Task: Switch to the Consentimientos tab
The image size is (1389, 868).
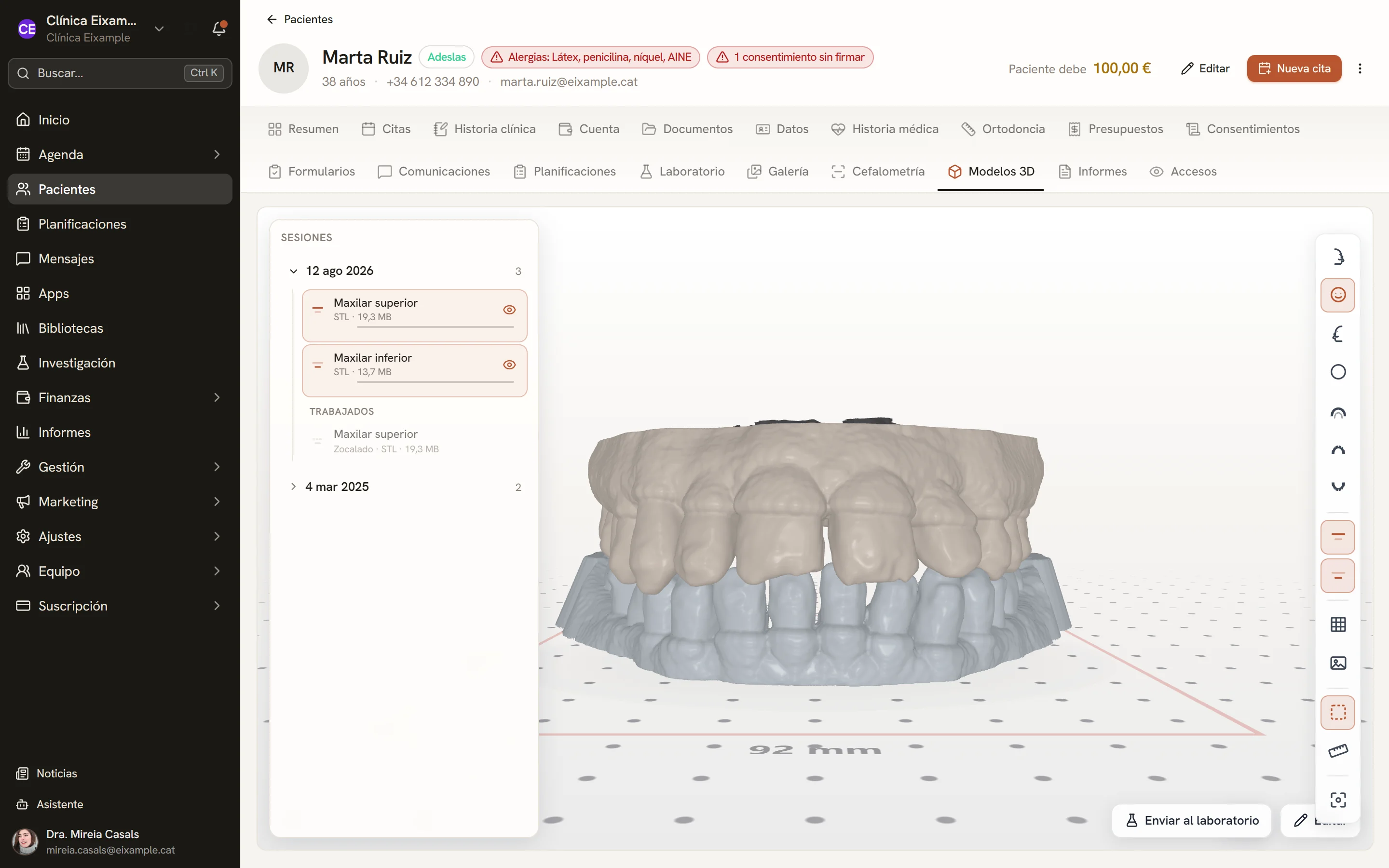Action: click(x=1243, y=129)
